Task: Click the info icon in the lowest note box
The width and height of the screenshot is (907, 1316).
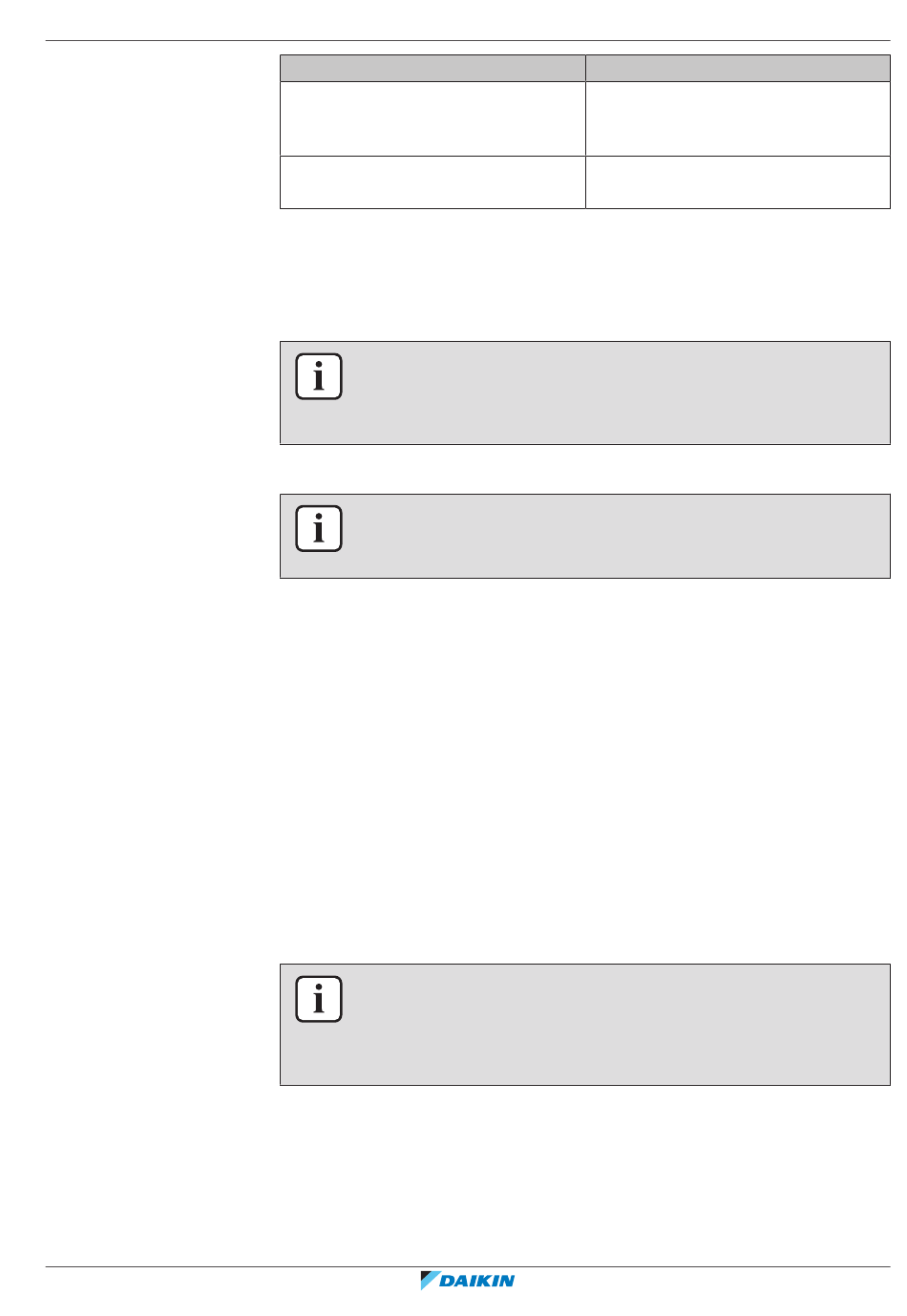Action: tap(319, 999)
